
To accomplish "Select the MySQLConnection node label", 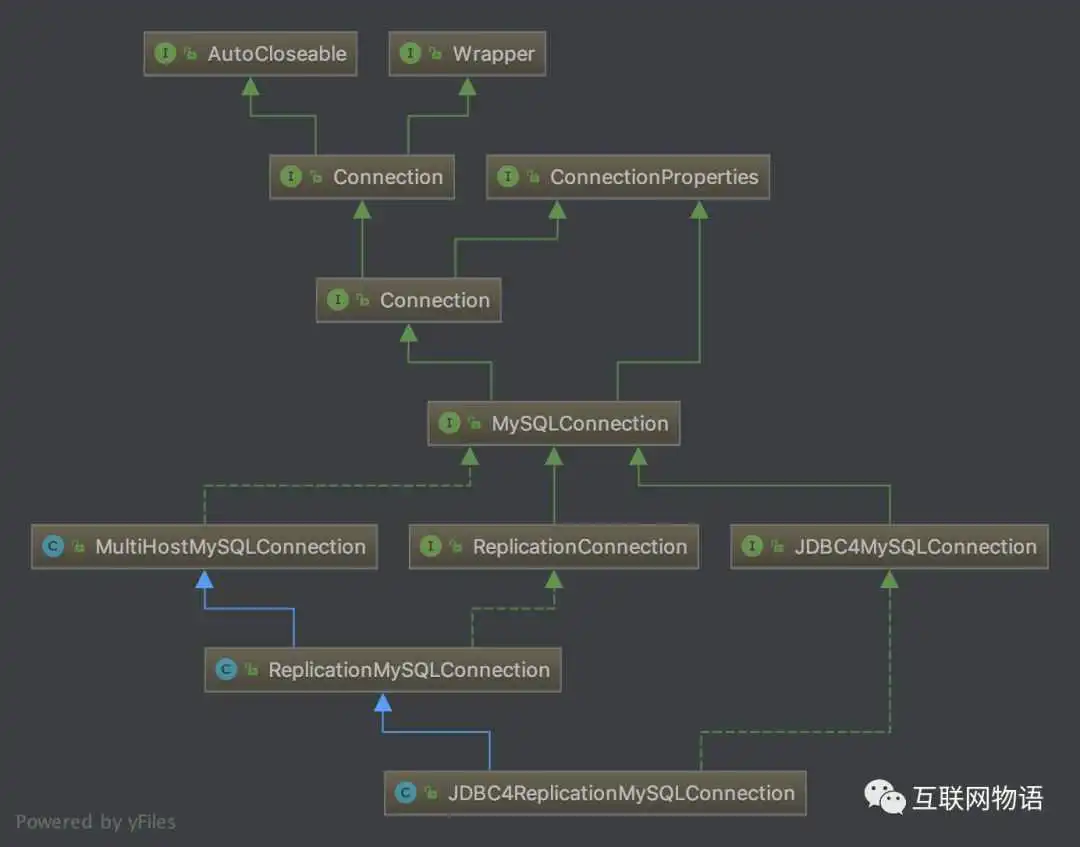I will click(580, 424).
